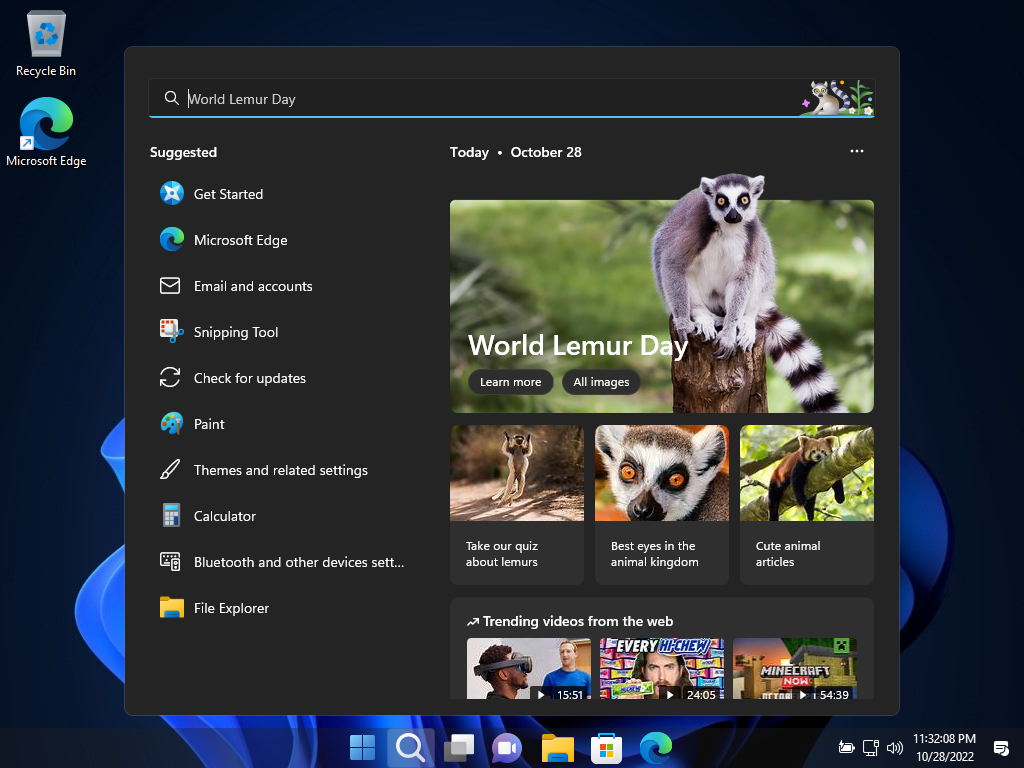Open Task View in taskbar
Screen dimensions: 1024x768
tap(459, 747)
